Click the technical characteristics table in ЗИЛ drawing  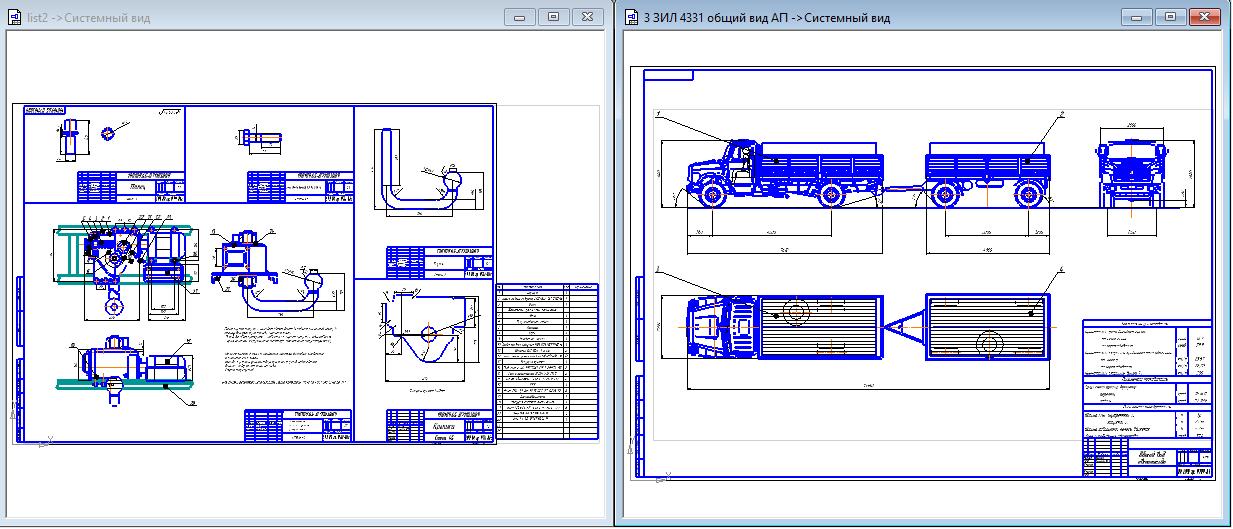(1148, 379)
